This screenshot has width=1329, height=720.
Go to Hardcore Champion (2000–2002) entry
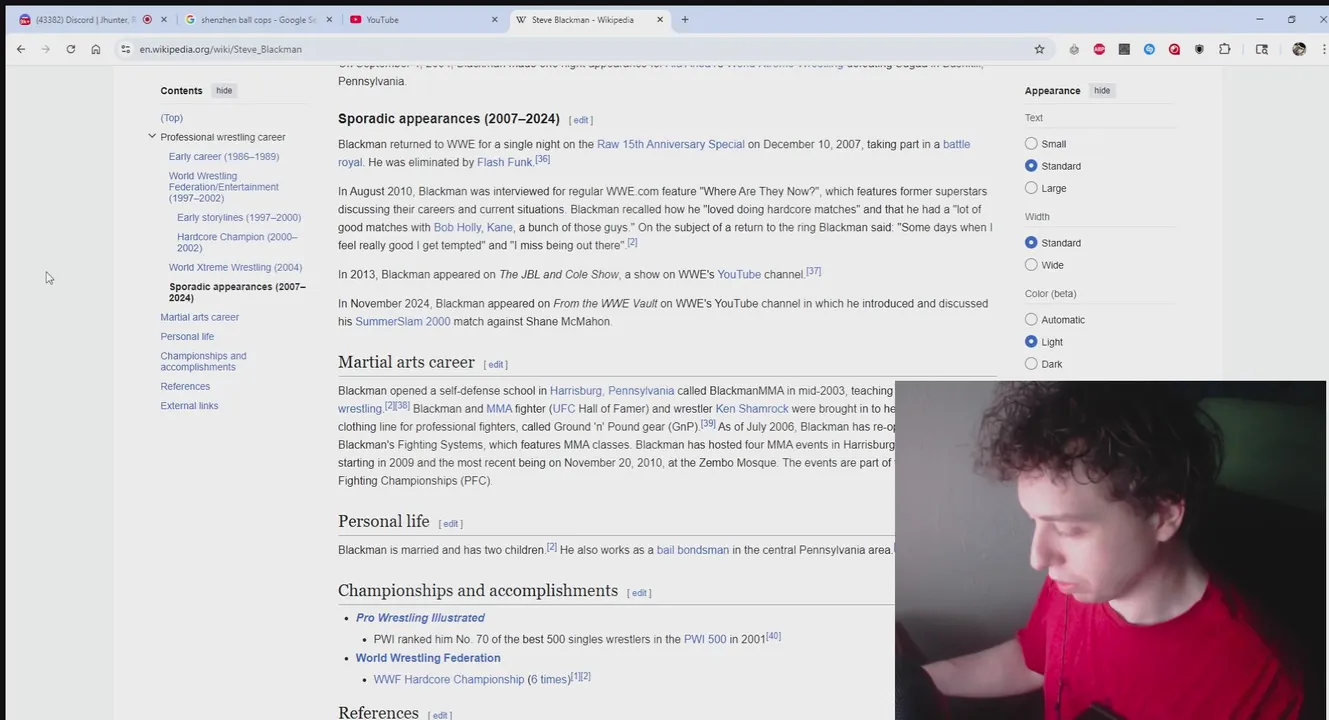click(237, 242)
